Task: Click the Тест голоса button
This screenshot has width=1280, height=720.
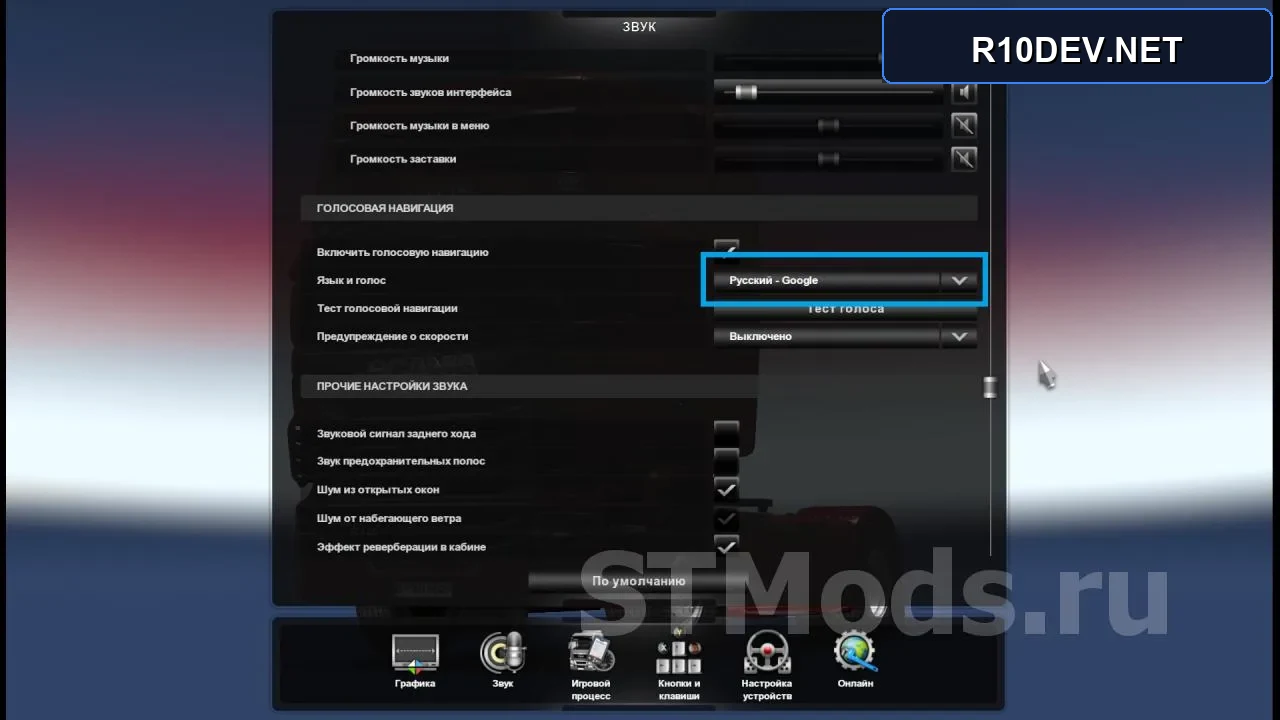Action: (845, 309)
